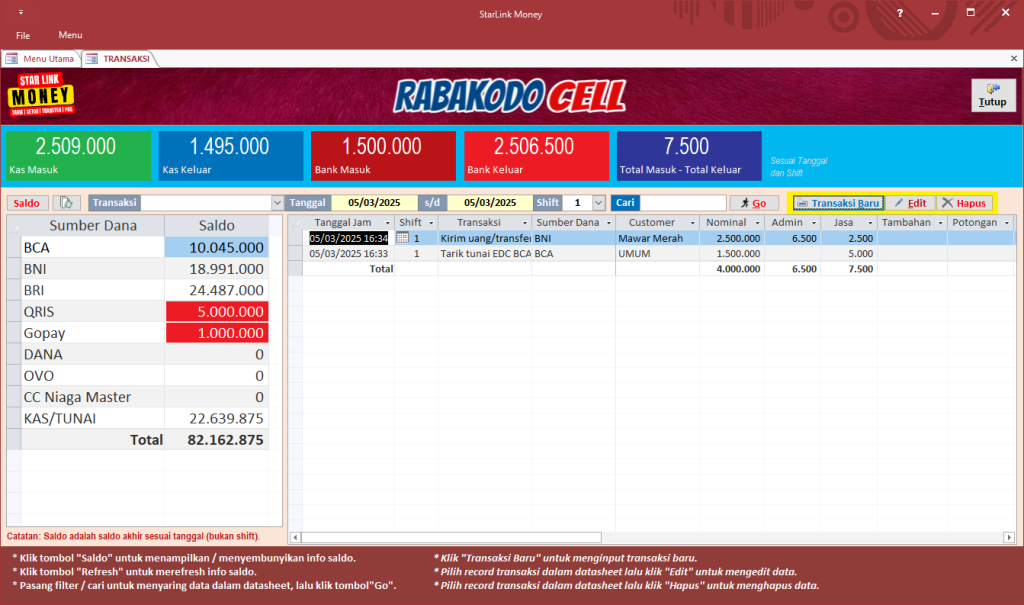Click the red QRIS saldo 5.000.000
The image size is (1024, 605).
click(x=217, y=312)
